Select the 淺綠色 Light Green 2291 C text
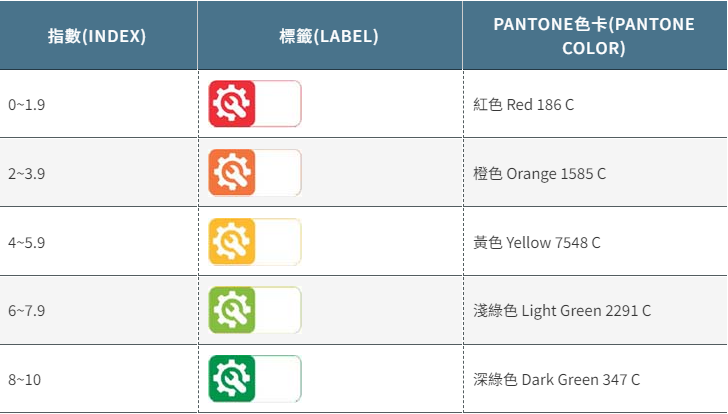Screen dimensions: 728x414 [562, 310]
